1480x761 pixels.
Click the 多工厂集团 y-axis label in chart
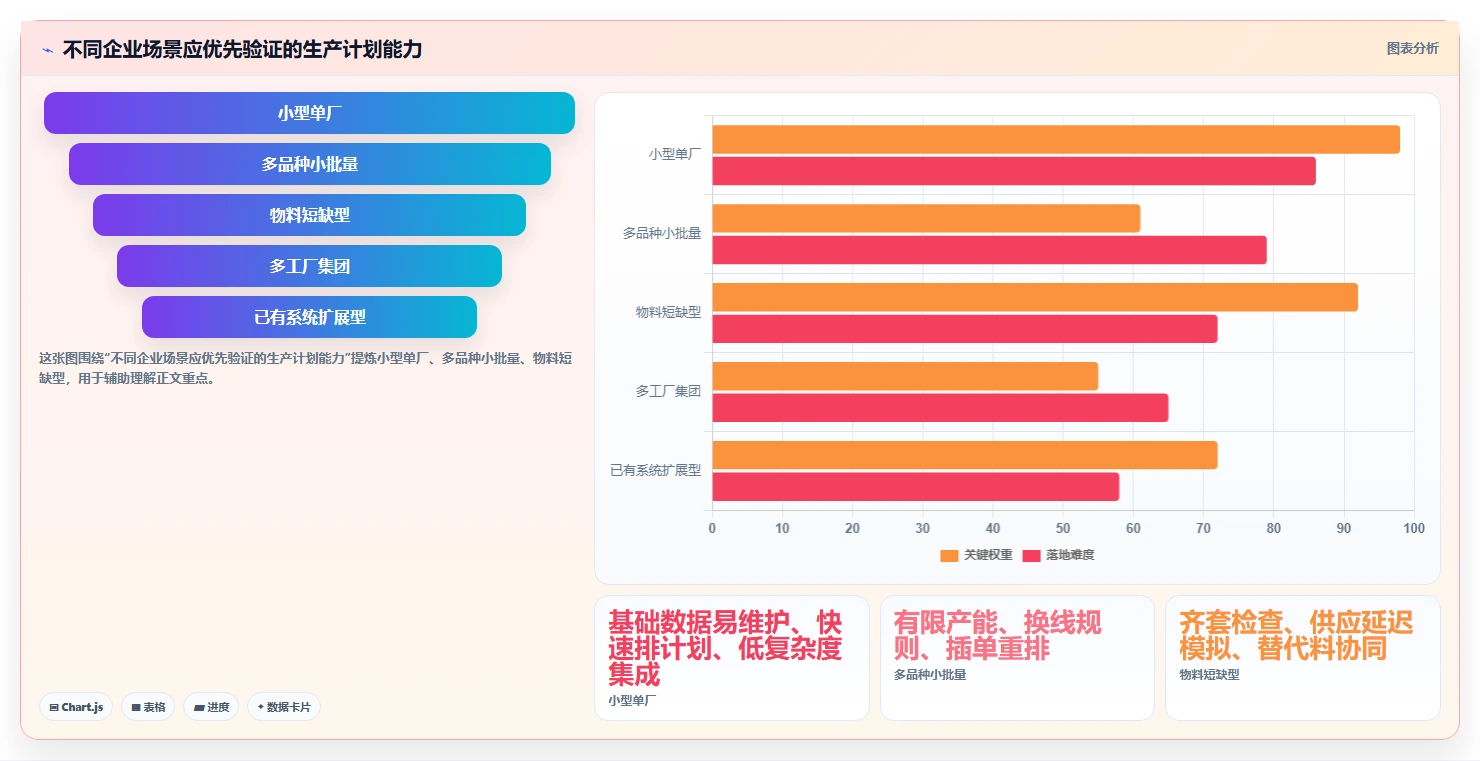(669, 391)
